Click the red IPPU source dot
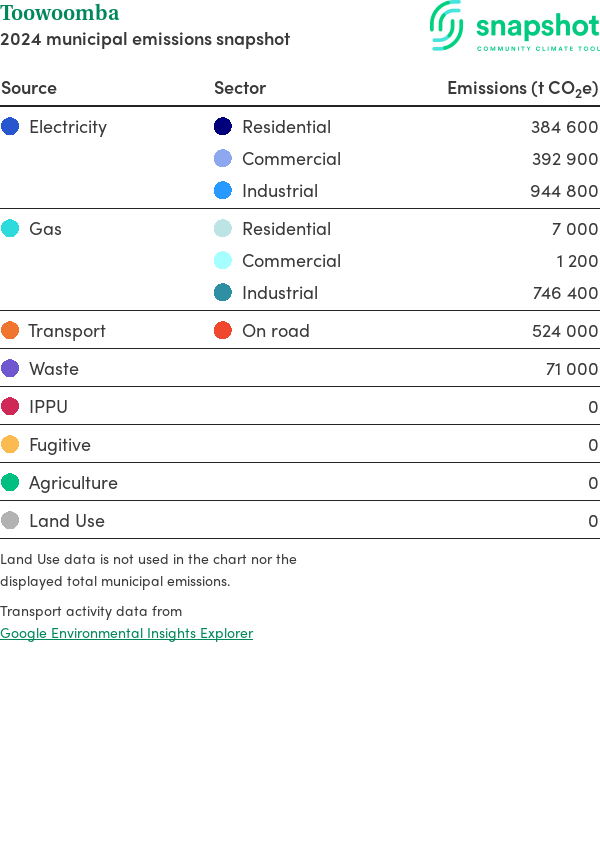The width and height of the screenshot is (600, 850). click(x=10, y=407)
